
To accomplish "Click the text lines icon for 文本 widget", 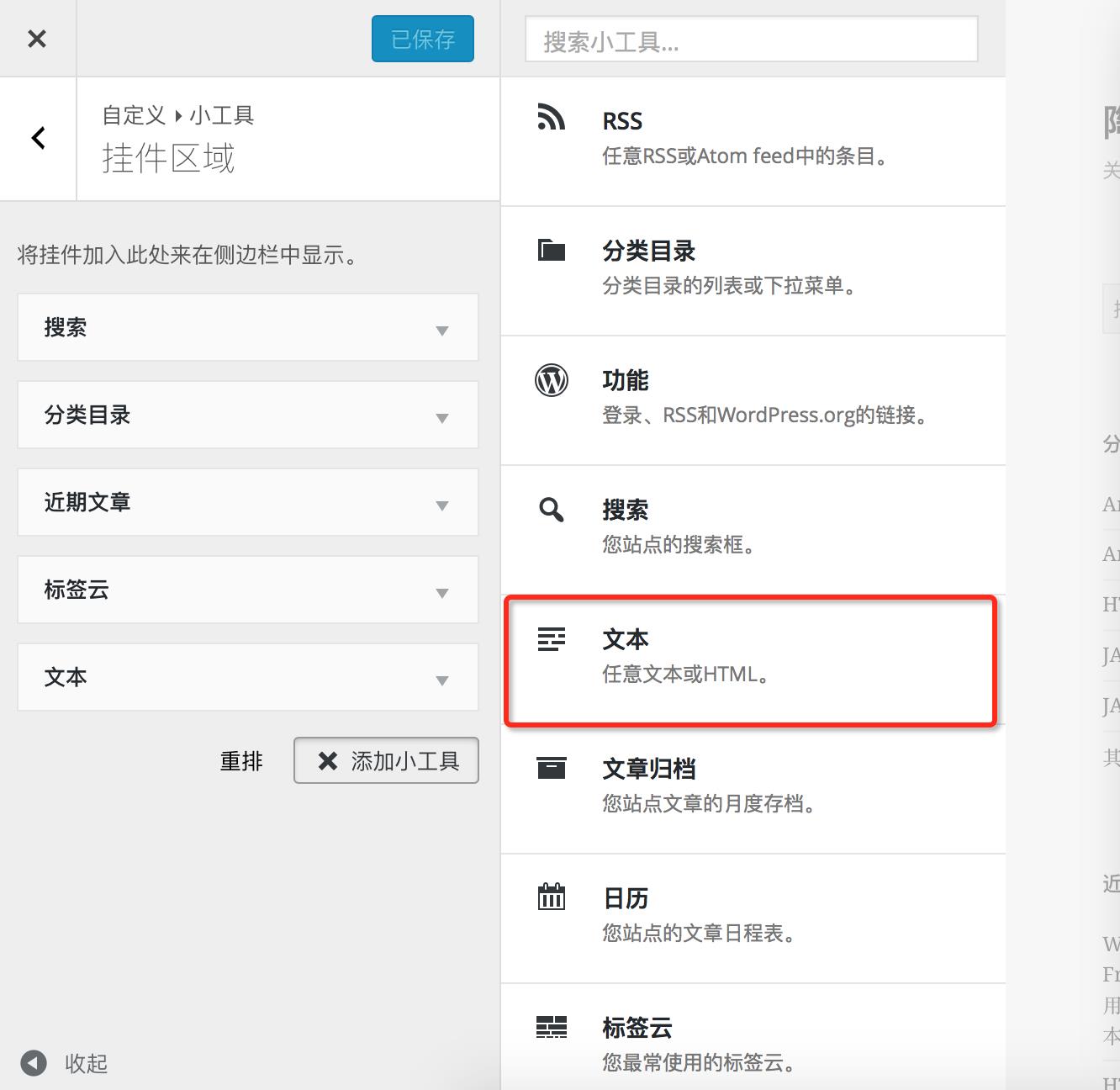I will 552,639.
